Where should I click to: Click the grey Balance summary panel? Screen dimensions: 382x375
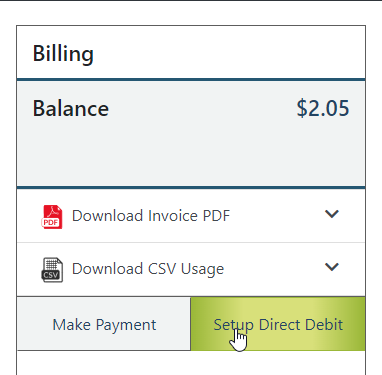pyautogui.click(x=191, y=134)
